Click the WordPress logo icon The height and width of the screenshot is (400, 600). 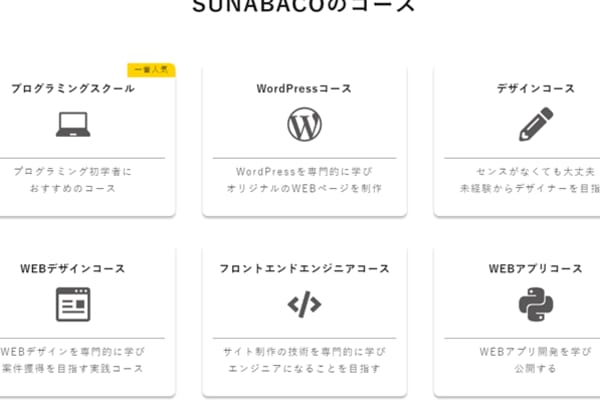tap(304, 124)
